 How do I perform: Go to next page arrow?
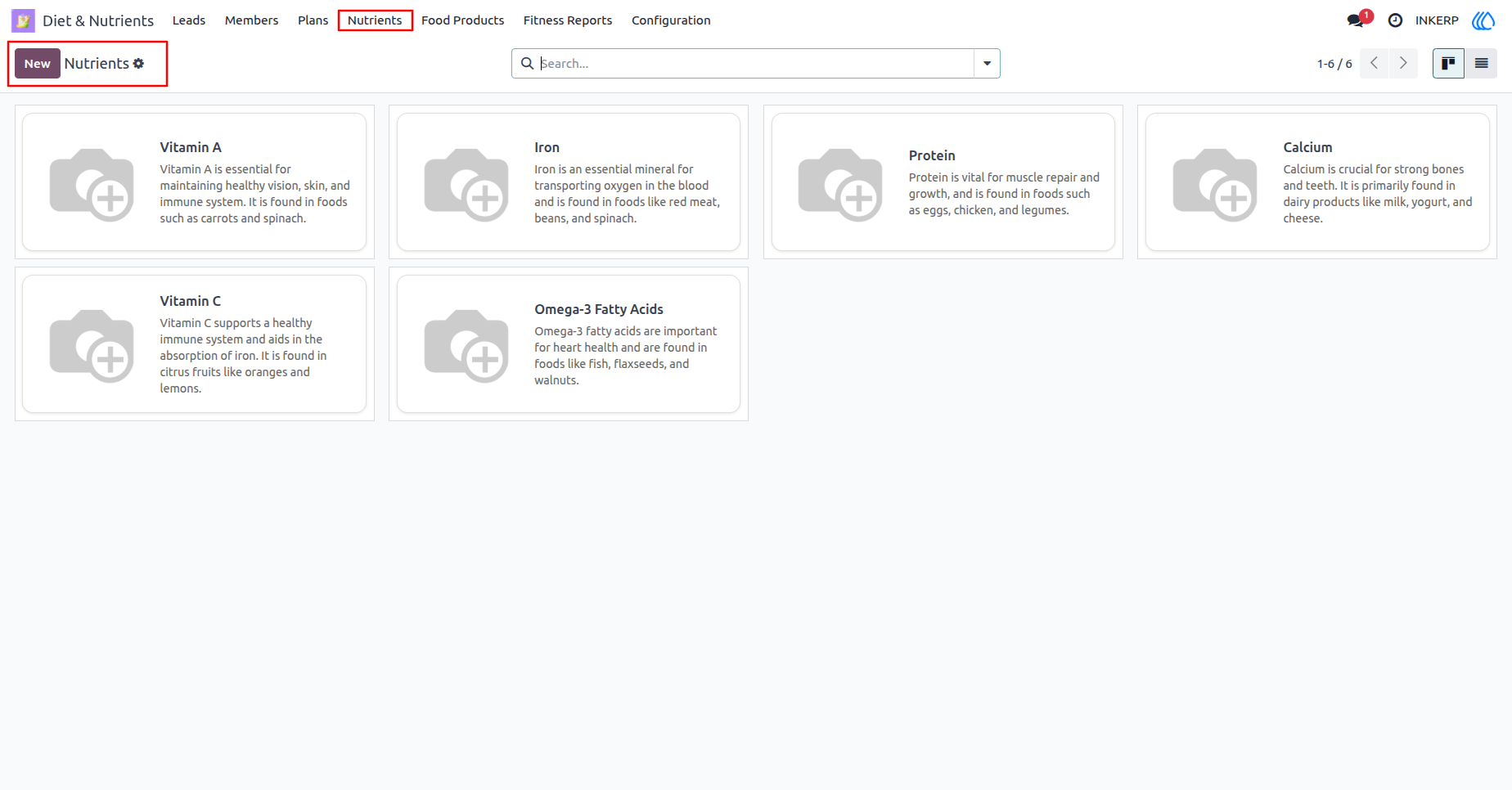click(1403, 63)
